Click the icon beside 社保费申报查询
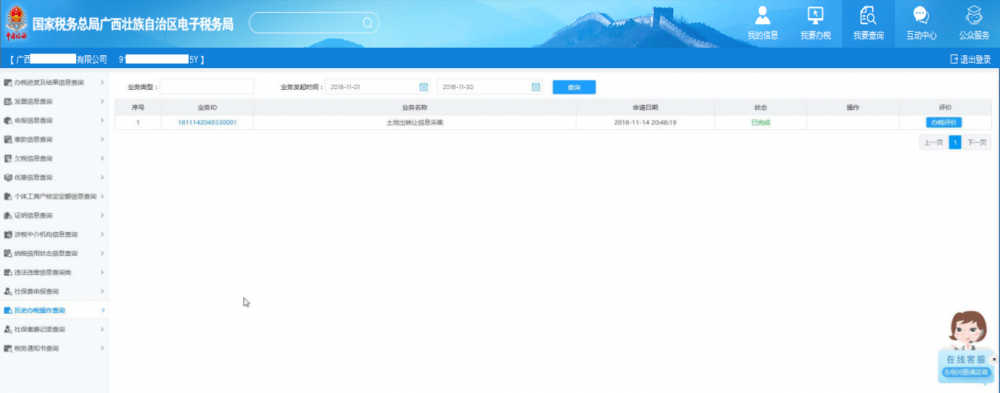Screen dimensions: 1000x393 (x=8, y=291)
